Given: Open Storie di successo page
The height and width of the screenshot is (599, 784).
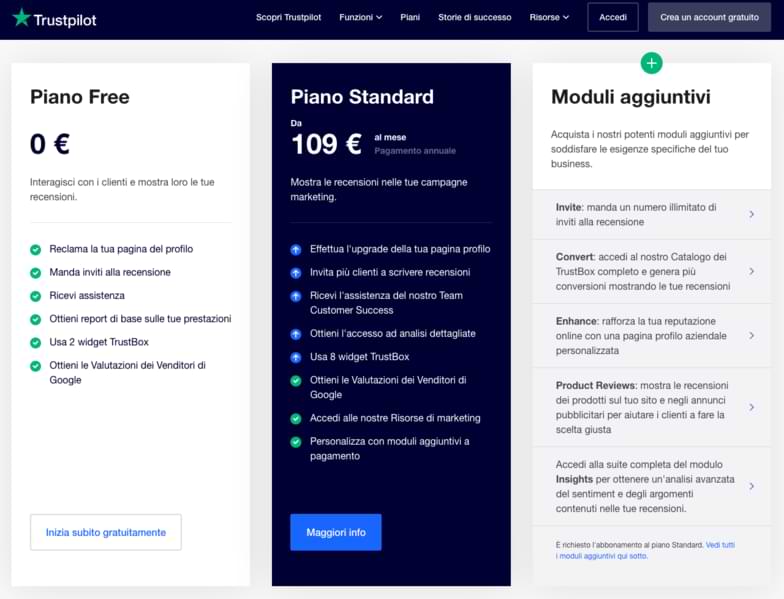Looking at the screenshot, I should tap(474, 17).
